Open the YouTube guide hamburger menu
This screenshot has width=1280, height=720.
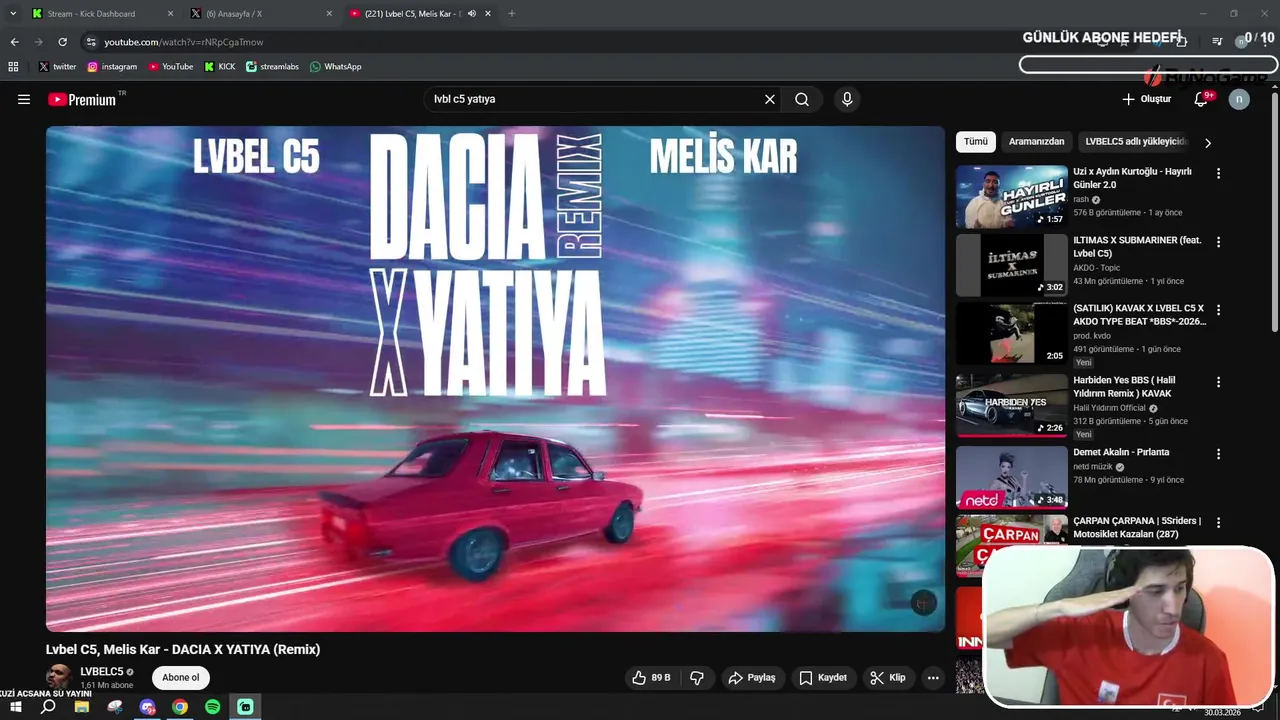tap(24, 99)
